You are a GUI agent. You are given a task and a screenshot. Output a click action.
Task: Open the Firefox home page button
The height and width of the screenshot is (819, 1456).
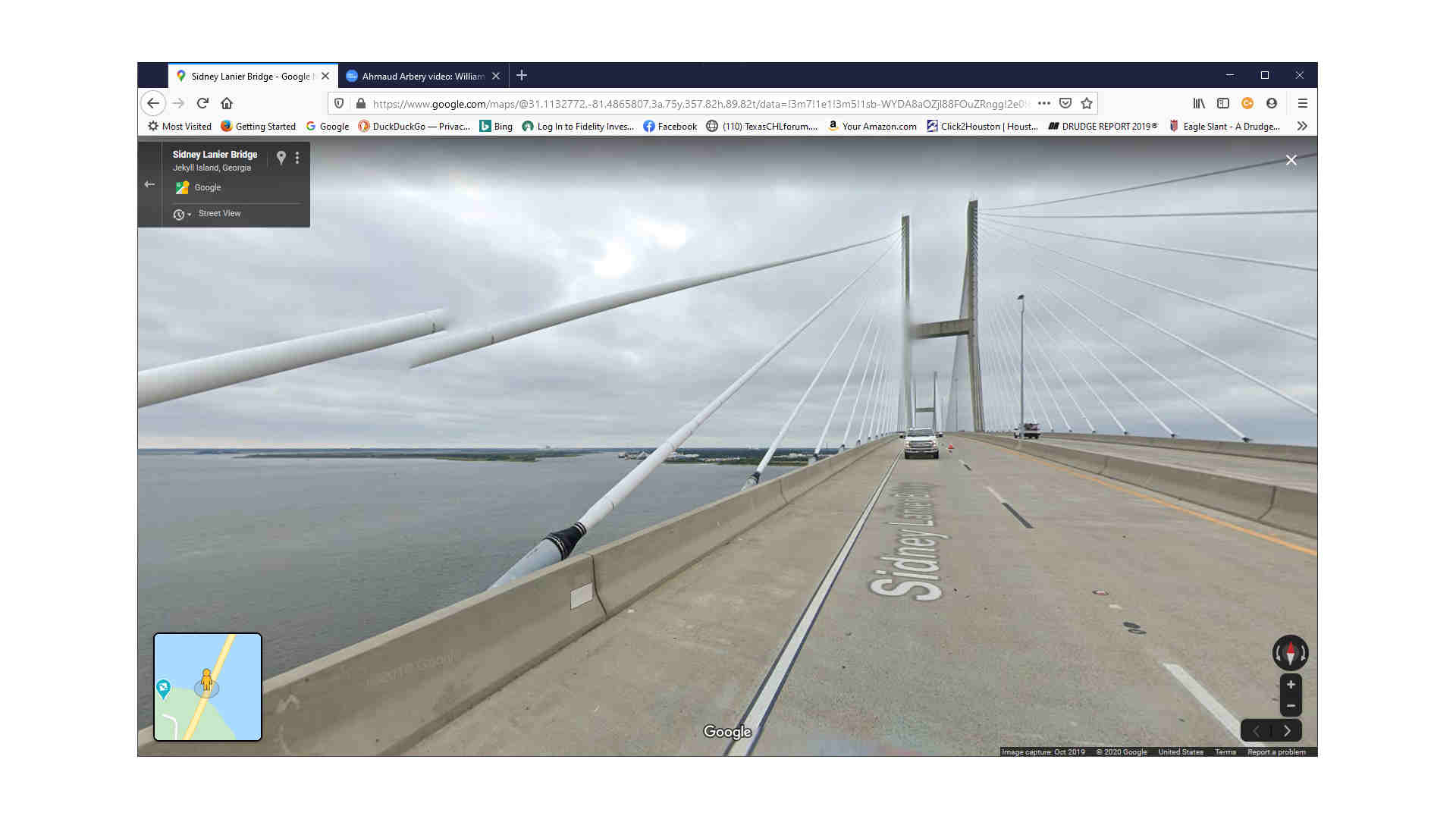coord(227,103)
